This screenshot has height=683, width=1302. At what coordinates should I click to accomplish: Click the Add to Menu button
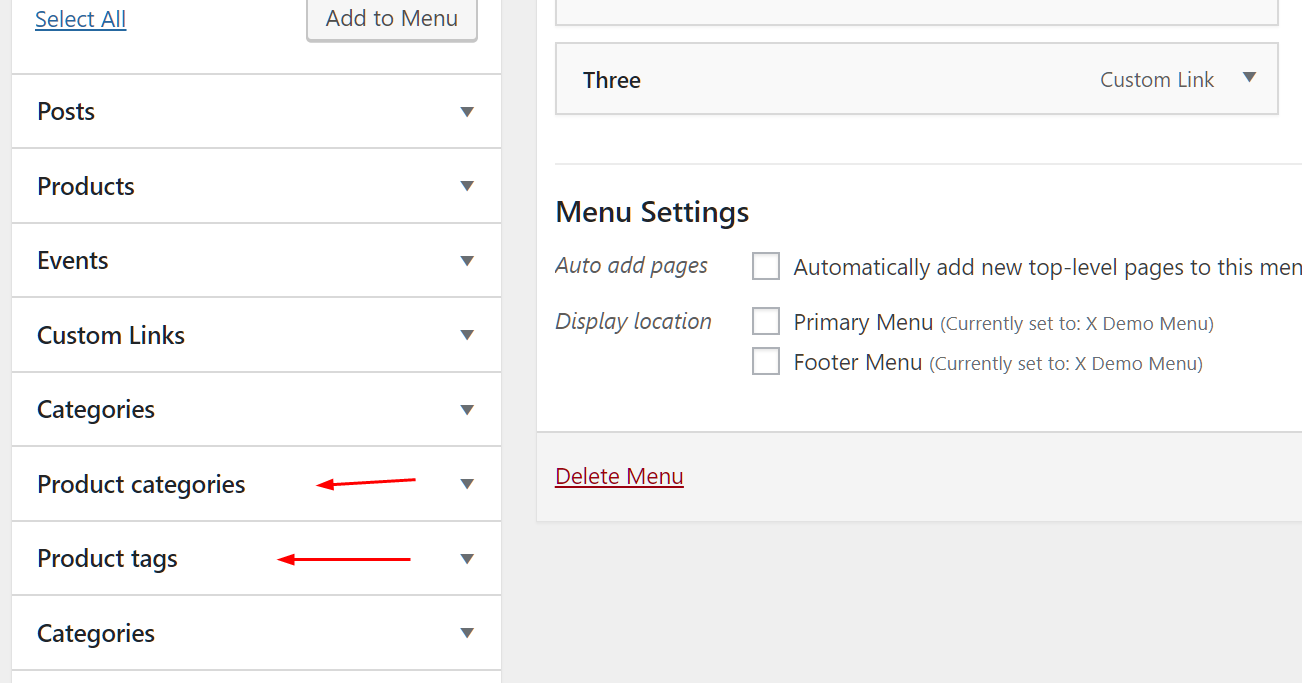pos(392,19)
